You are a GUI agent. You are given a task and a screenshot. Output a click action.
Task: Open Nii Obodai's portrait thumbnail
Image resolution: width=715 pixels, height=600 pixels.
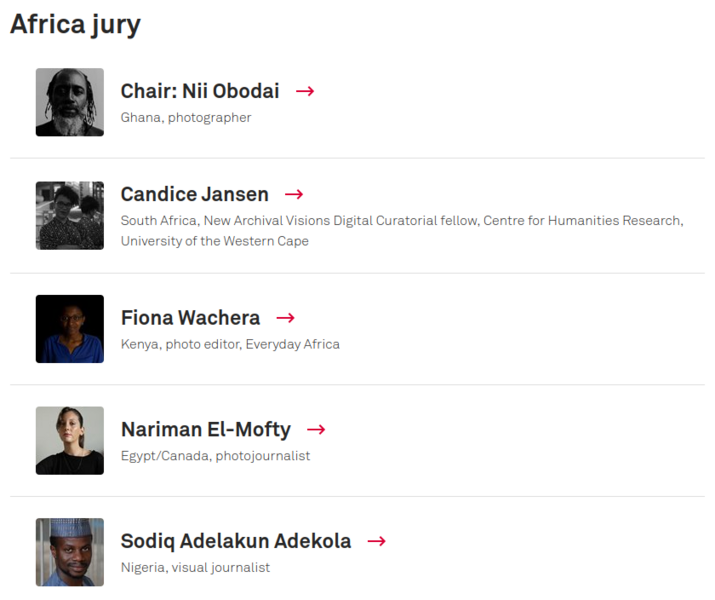coord(70,102)
